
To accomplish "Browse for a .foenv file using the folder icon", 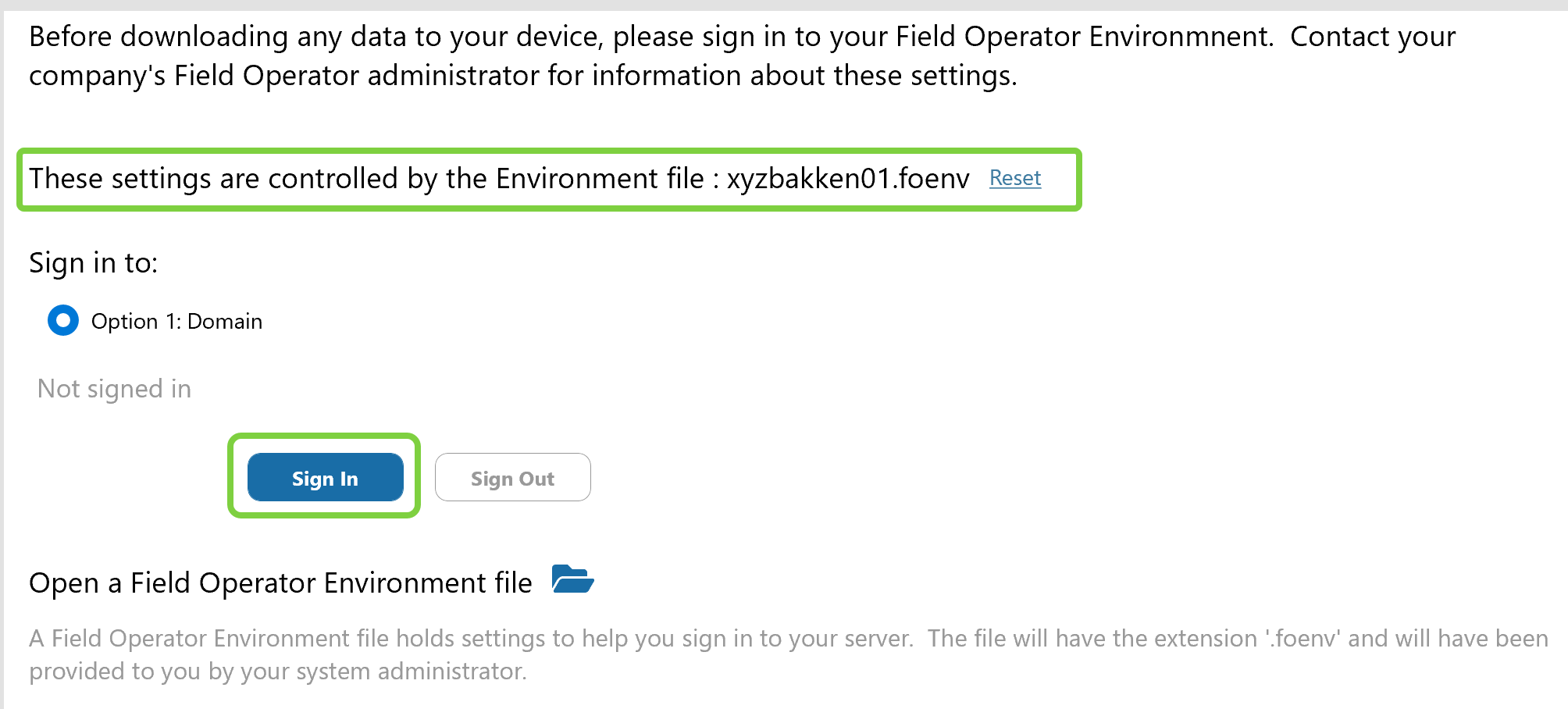I will pyautogui.click(x=572, y=580).
